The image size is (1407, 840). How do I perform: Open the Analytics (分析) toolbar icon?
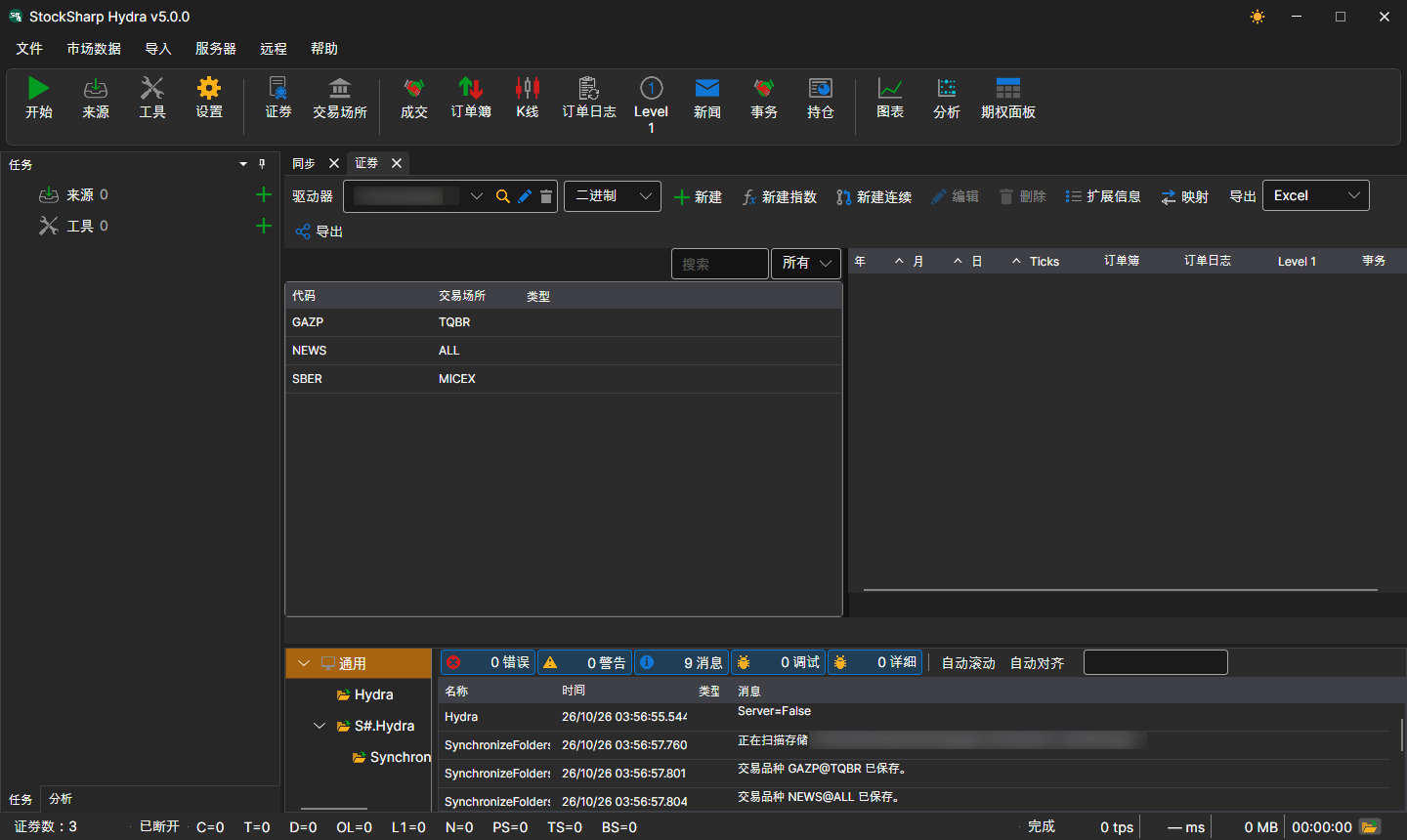click(x=946, y=88)
